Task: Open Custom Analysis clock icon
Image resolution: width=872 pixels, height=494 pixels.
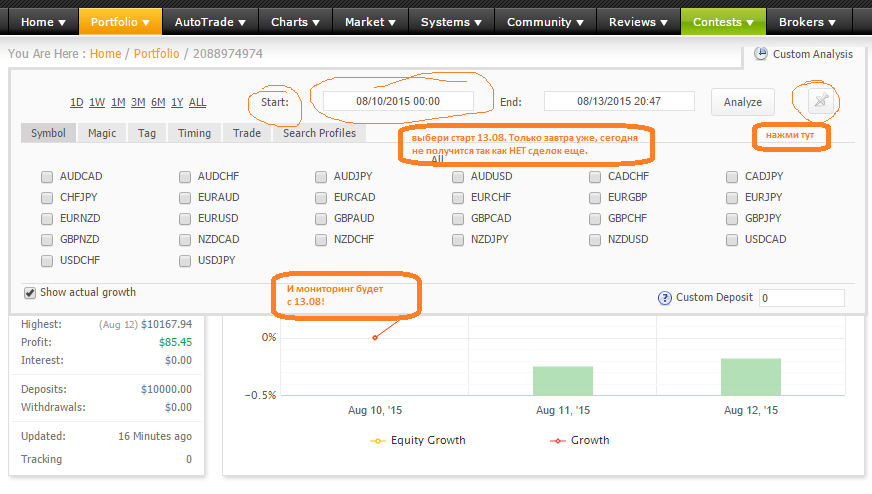Action: (761, 53)
